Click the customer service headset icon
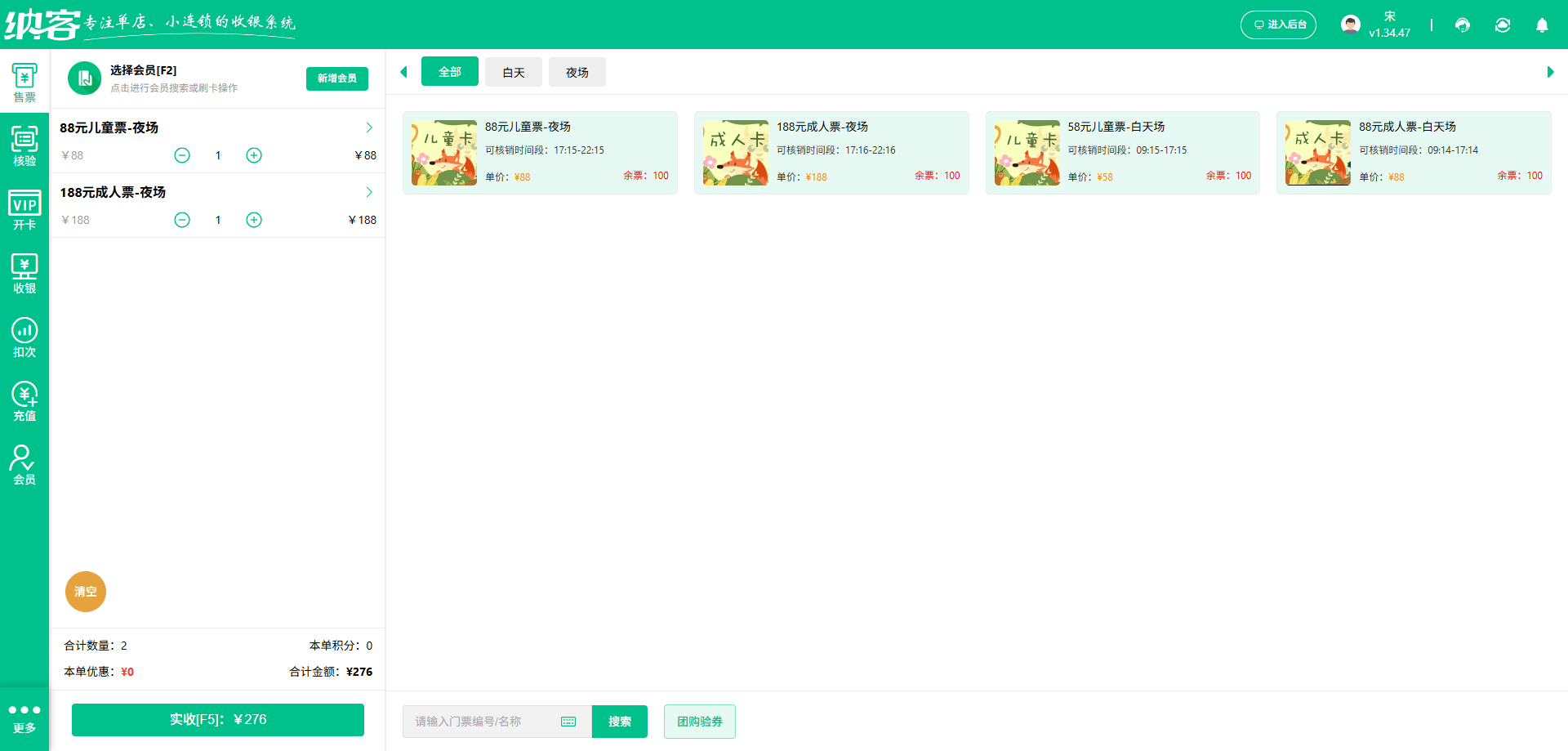Viewport: 1568px width, 751px height. pyautogui.click(x=1462, y=25)
